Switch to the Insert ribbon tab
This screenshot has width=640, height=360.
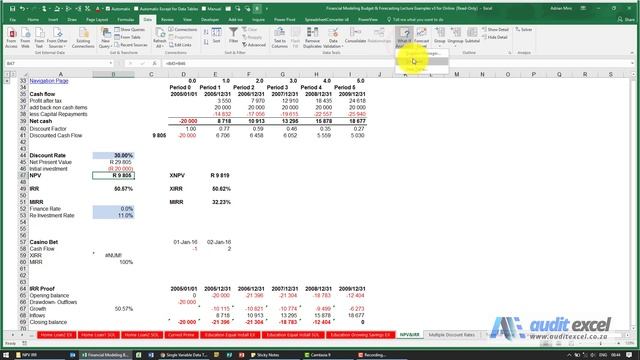click(53, 19)
